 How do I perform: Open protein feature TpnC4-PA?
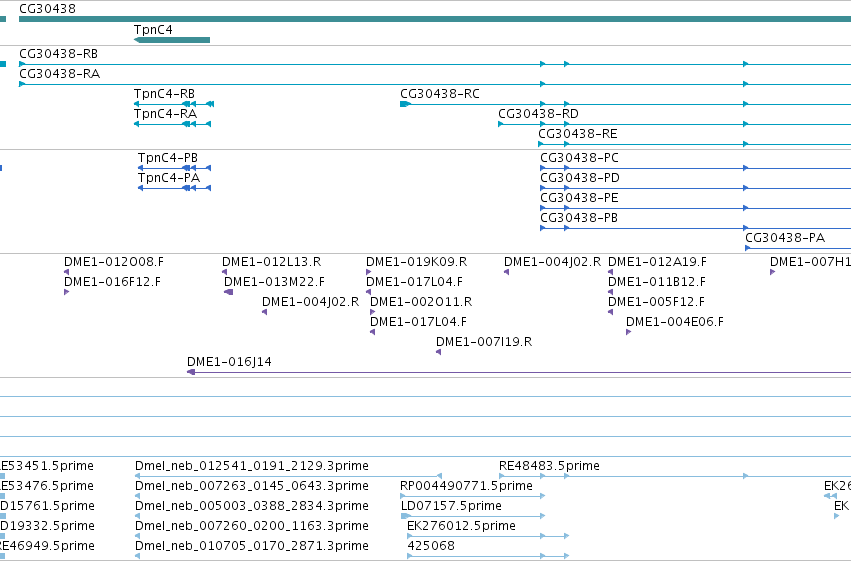coord(174,188)
